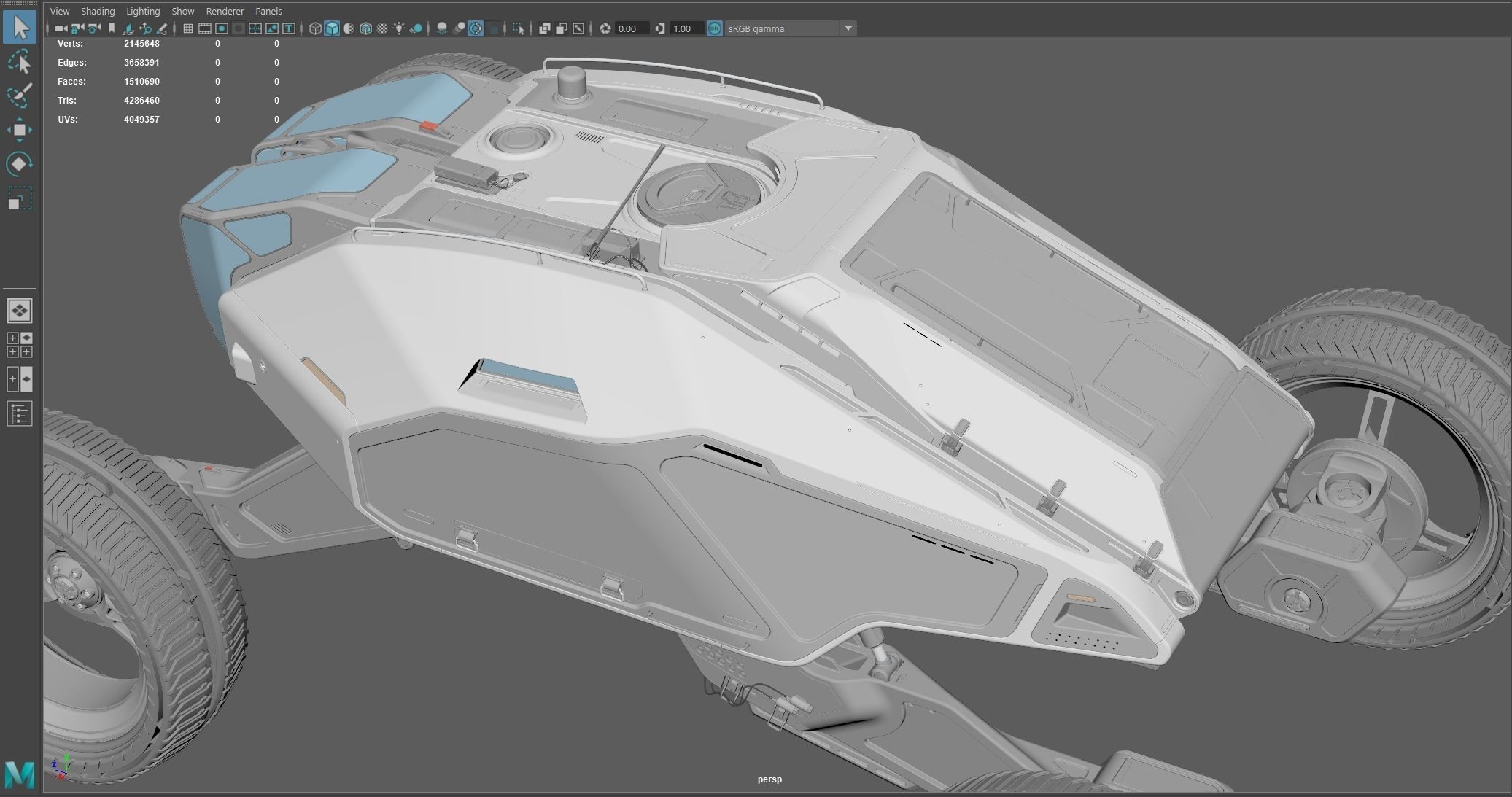Screen dimensions: 1512x797
Task: Select the arrow Select tool
Action: click(20, 28)
